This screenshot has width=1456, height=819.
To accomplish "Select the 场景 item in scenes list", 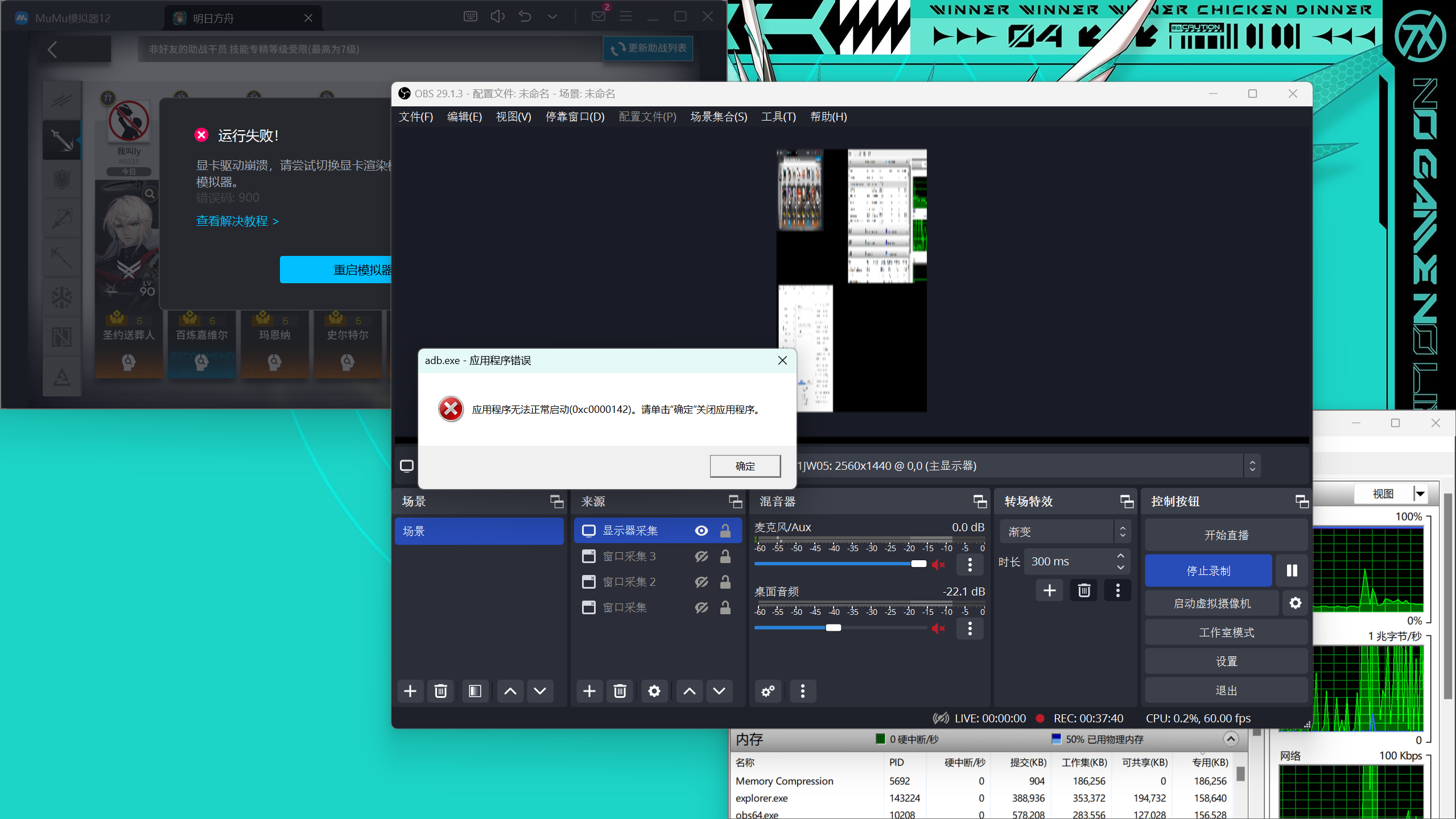I will (479, 531).
